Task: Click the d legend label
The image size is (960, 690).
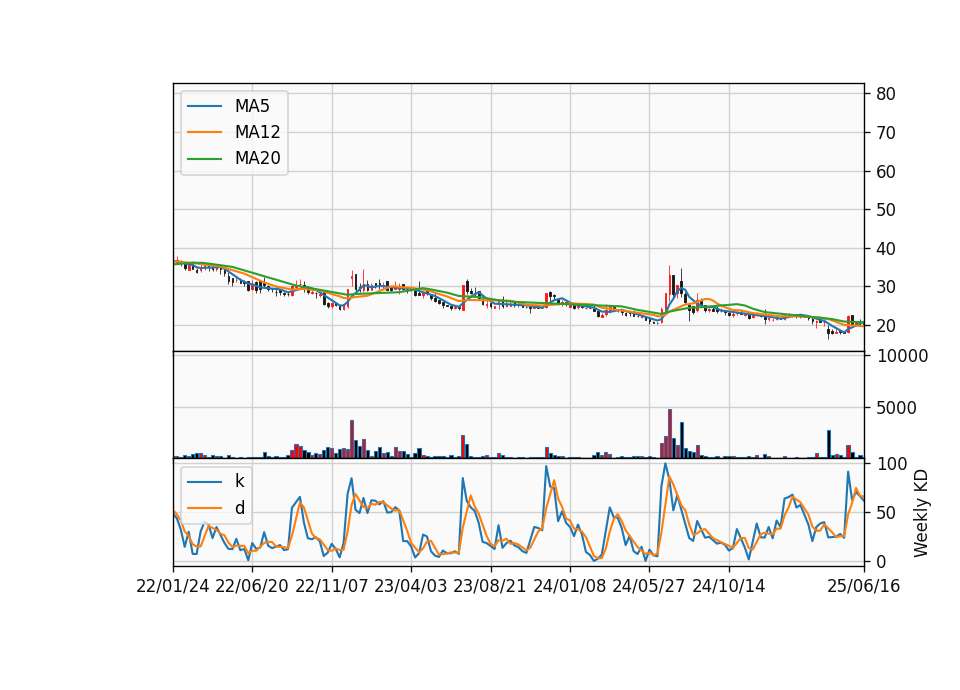Action: tap(239, 508)
